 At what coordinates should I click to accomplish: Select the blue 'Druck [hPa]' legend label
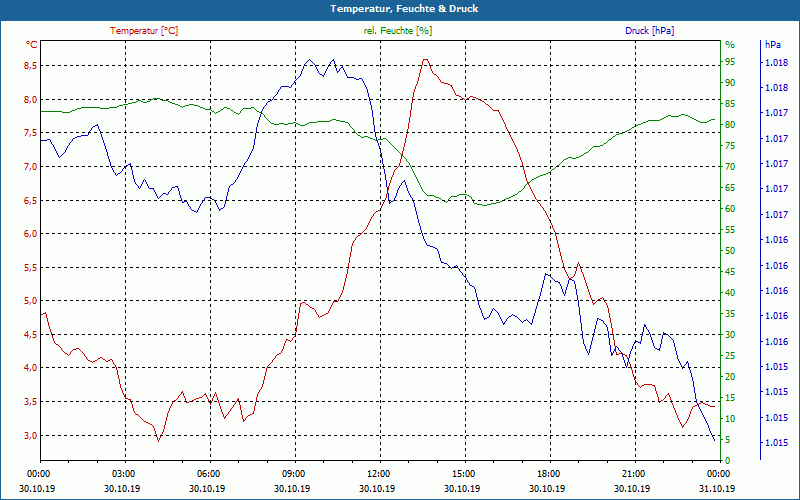click(x=649, y=31)
